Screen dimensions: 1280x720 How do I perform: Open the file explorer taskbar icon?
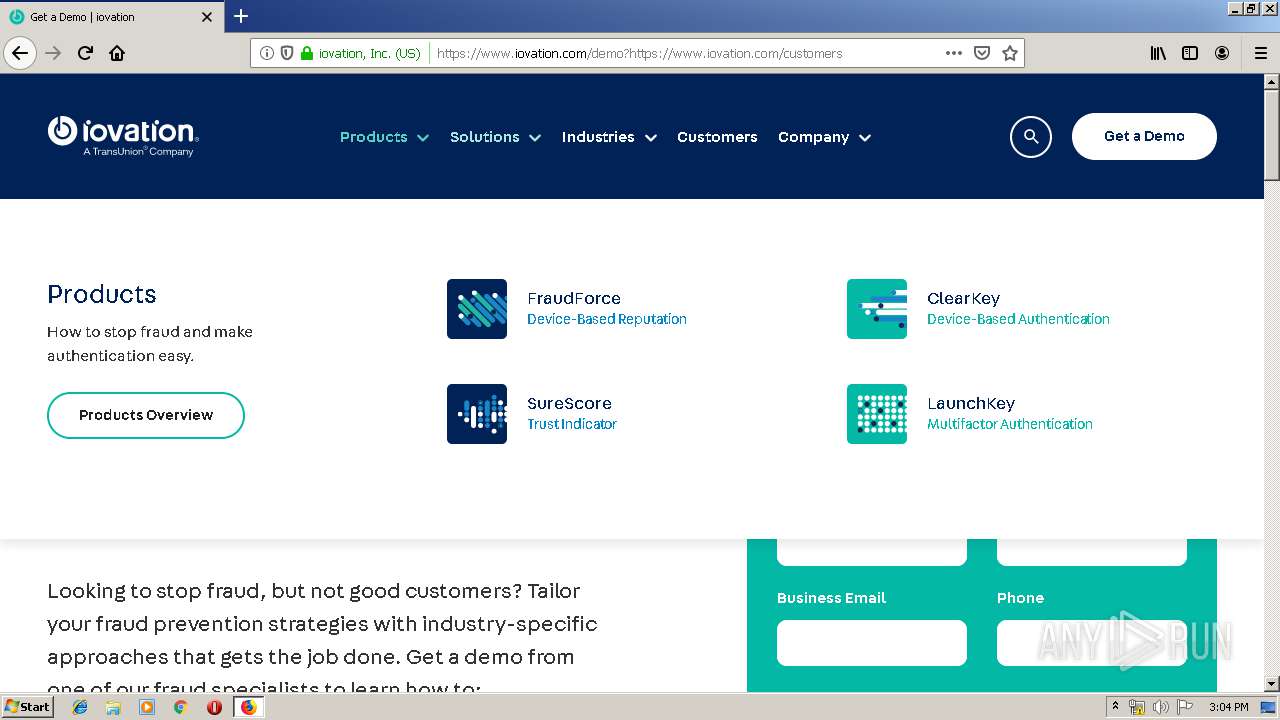pos(113,707)
